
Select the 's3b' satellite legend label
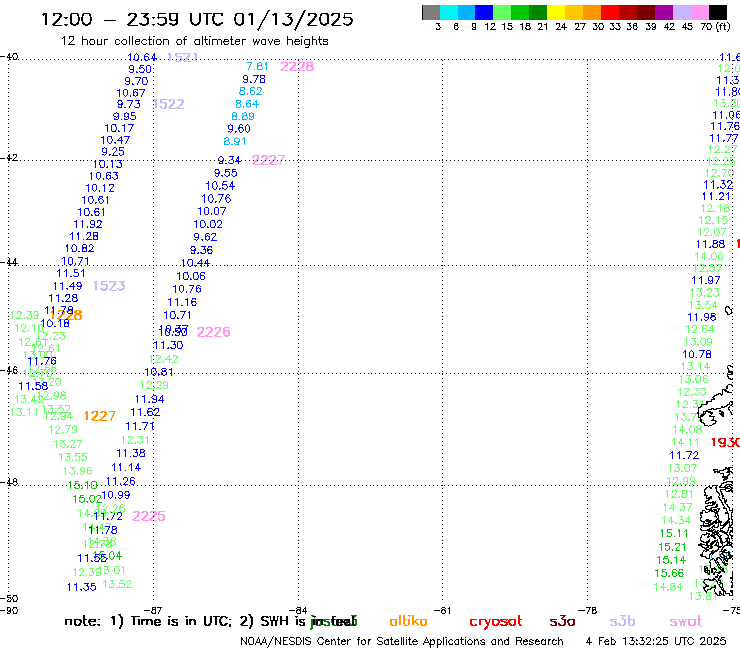coord(622,621)
